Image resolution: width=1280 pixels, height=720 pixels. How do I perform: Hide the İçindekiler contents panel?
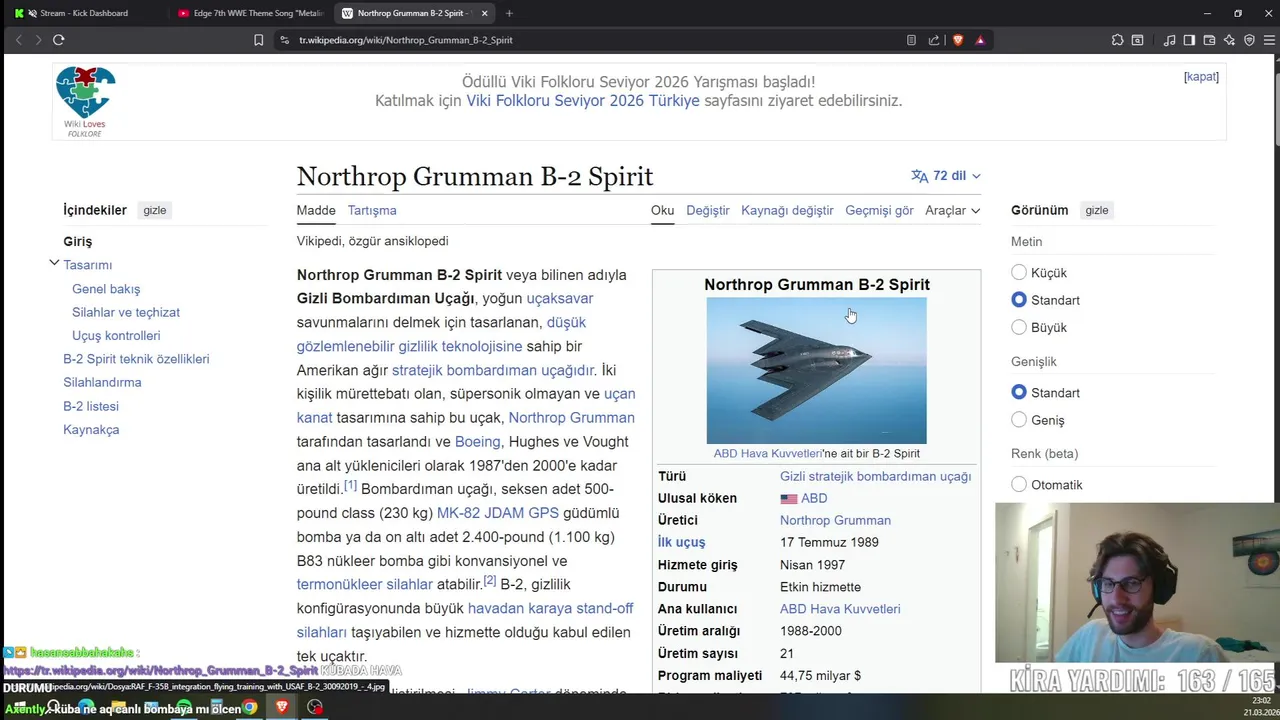pyautogui.click(x=154, y=210)
